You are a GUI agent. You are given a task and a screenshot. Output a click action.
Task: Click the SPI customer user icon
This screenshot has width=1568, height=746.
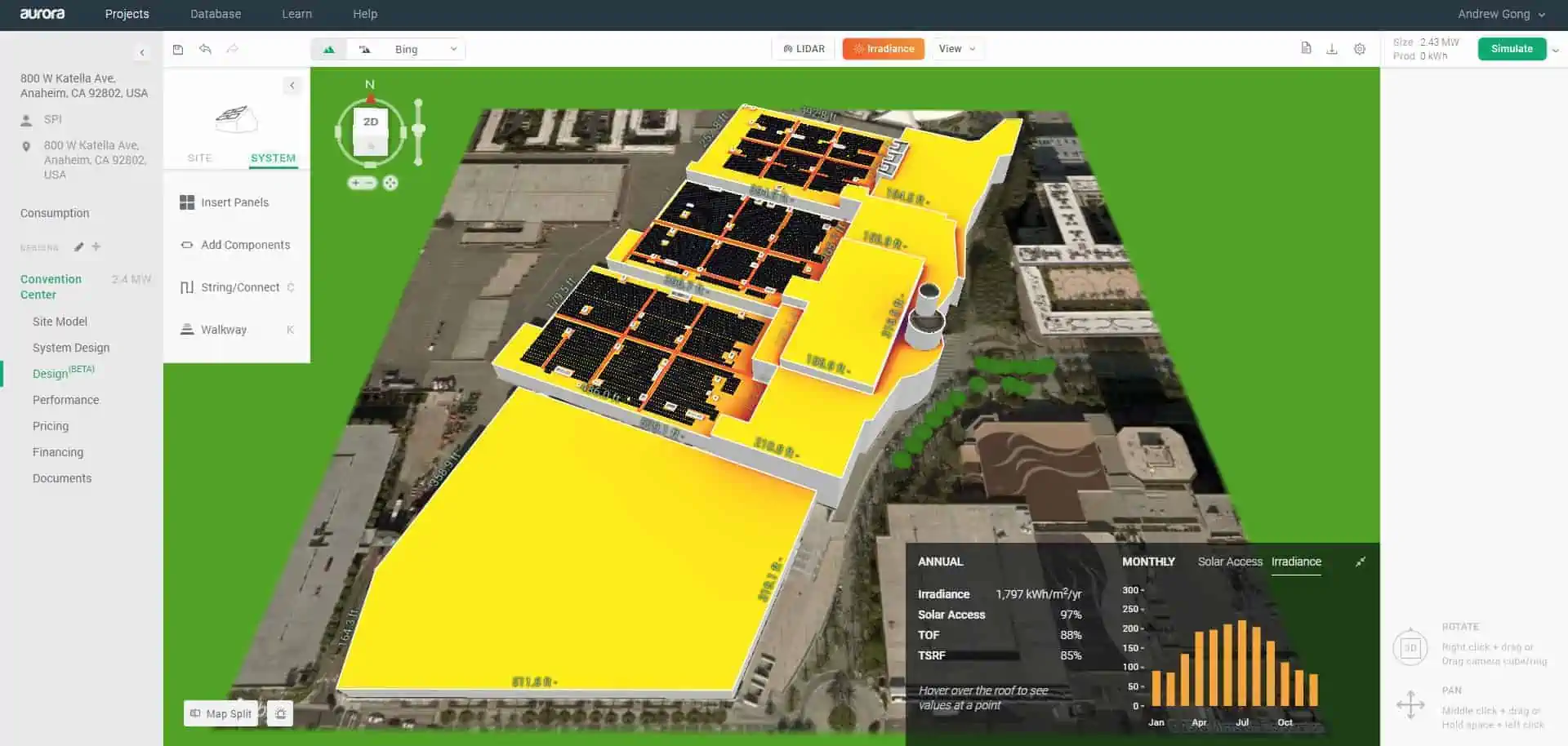(26, 120)
